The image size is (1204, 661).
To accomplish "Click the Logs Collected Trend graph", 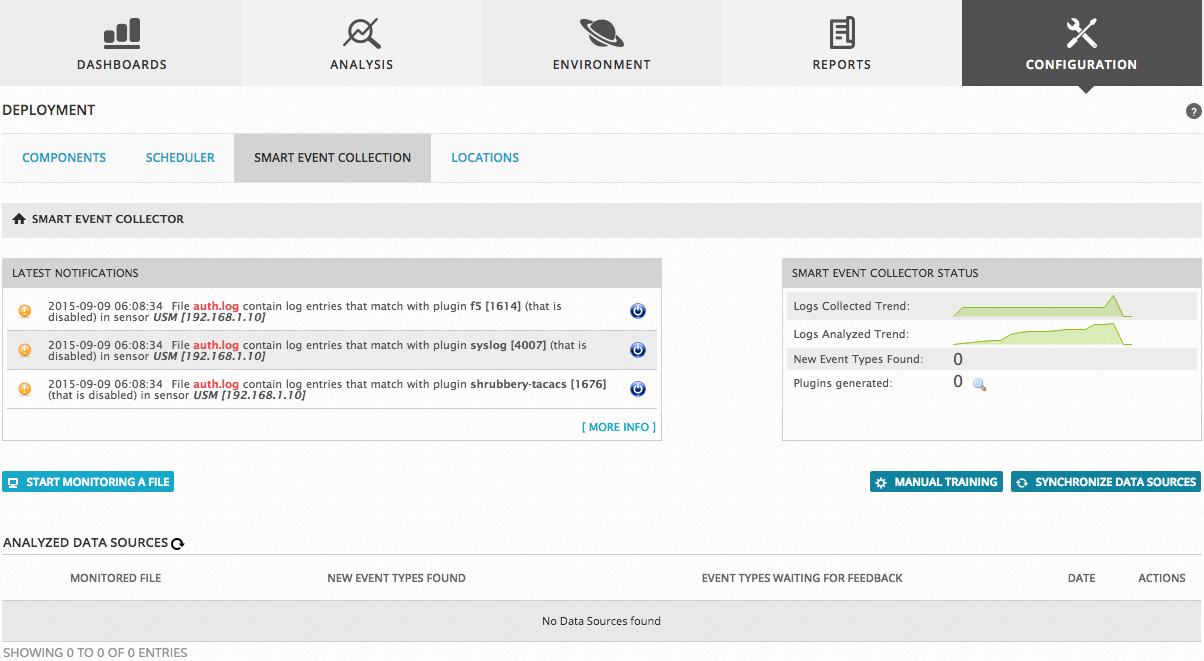I will [x=1042, y=305].
